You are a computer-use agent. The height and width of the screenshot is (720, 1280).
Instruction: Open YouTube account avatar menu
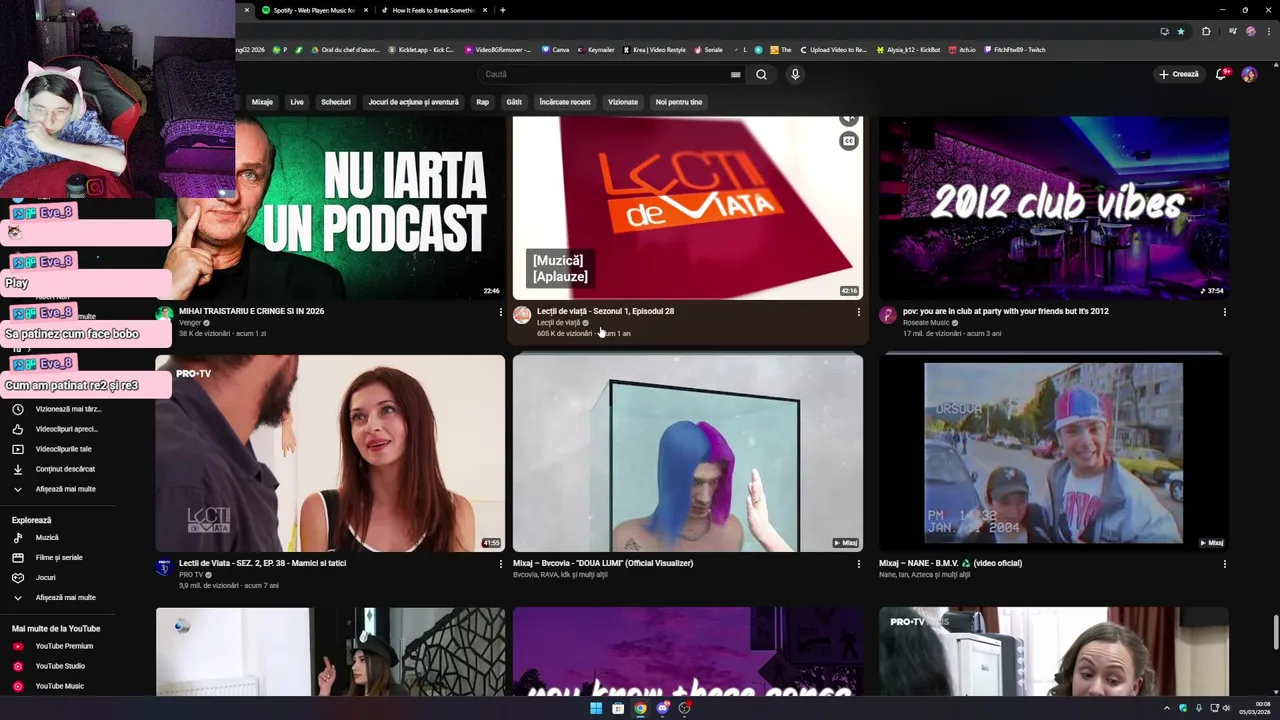1249,74
